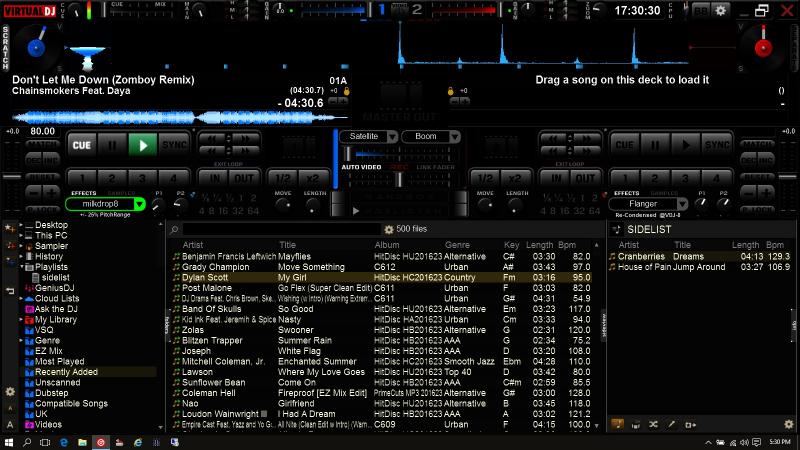Select the sidelist playlist in tree
800x450 pixels.
(56, 278)
